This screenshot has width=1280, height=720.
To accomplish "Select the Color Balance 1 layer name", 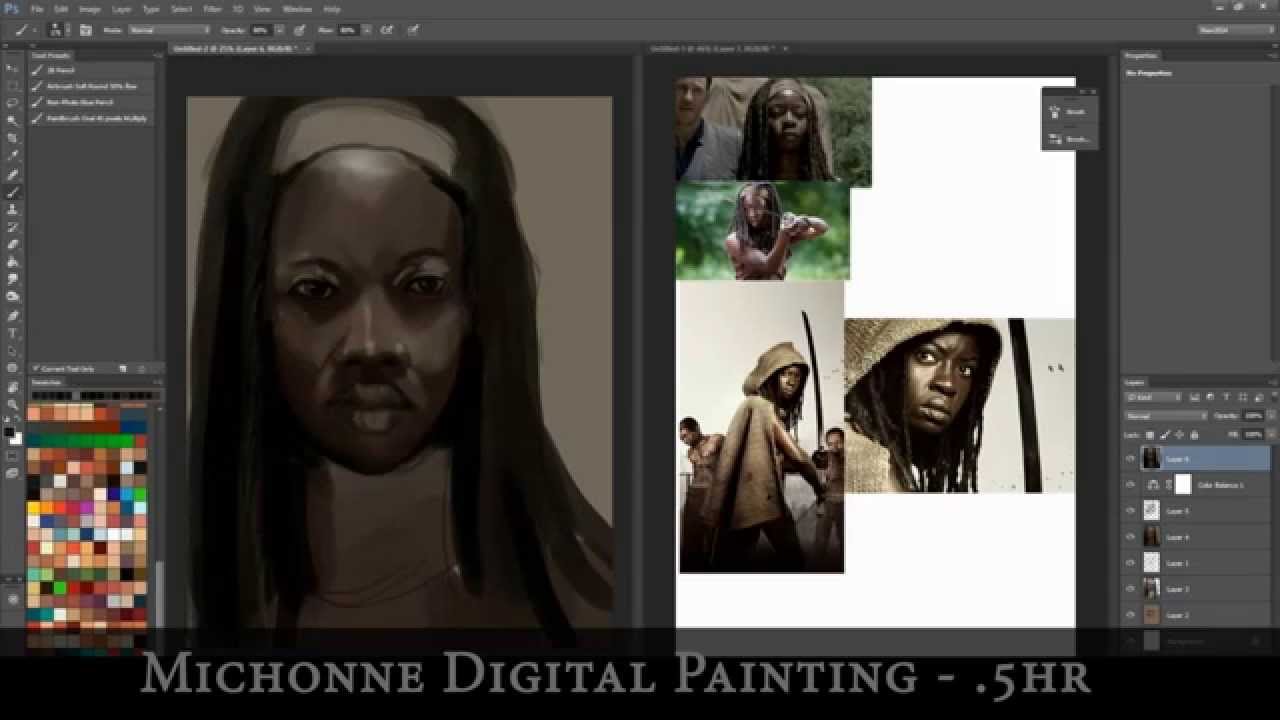I will point(1220,485).
